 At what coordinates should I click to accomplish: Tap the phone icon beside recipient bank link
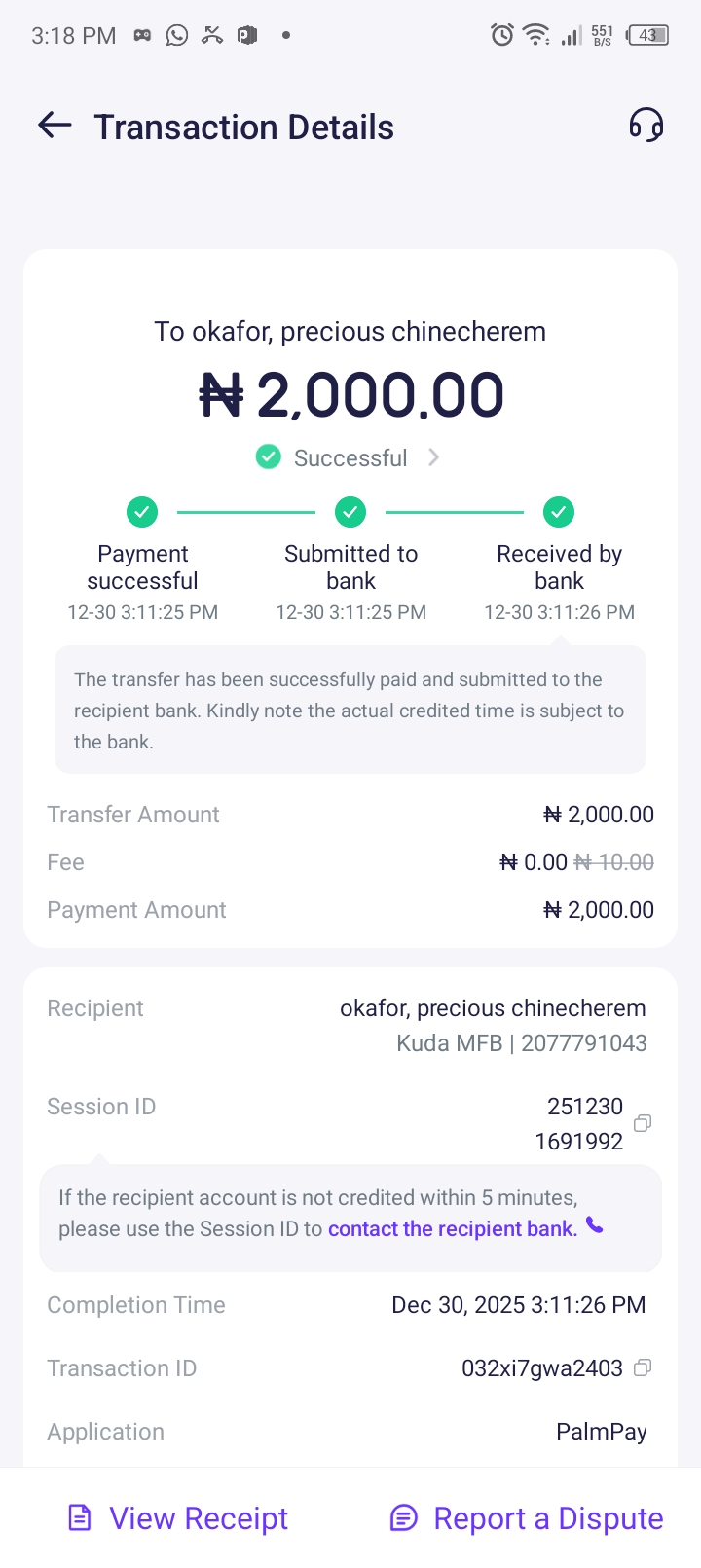[594, 1226]
